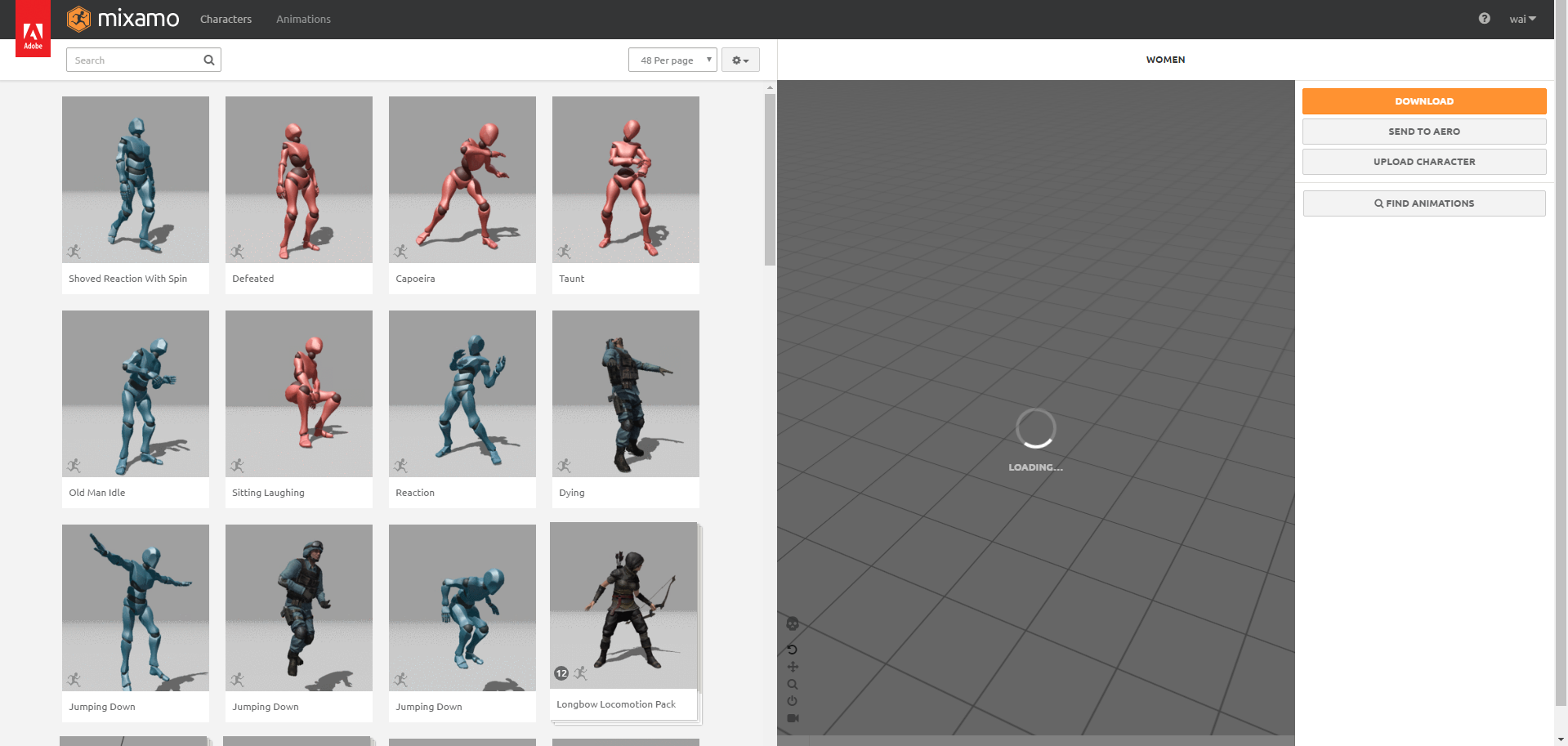Select the pan arrows icon in viewer

tap(792, 667)
